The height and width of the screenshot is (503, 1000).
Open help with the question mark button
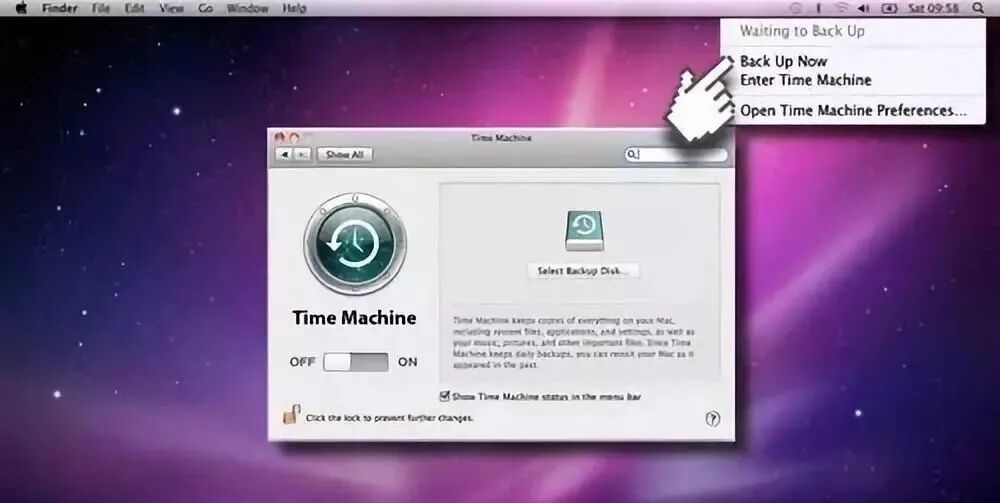pos(712,419)
